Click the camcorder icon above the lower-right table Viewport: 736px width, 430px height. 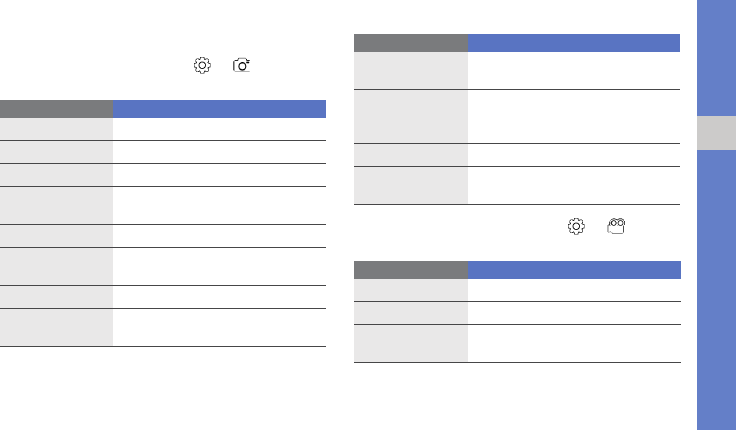[615, 227]
